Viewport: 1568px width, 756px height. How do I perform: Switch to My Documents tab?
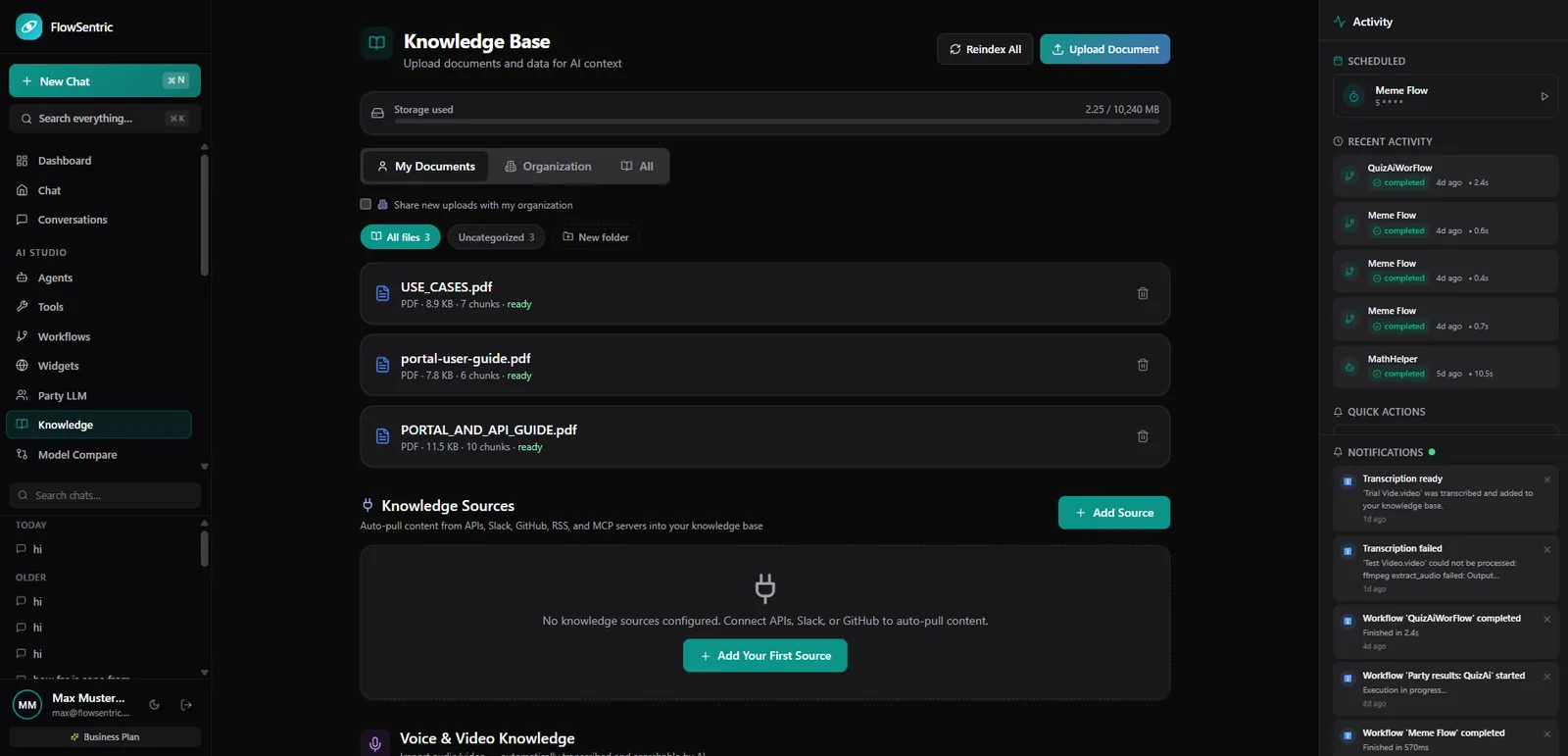click(x=426, y=167)
